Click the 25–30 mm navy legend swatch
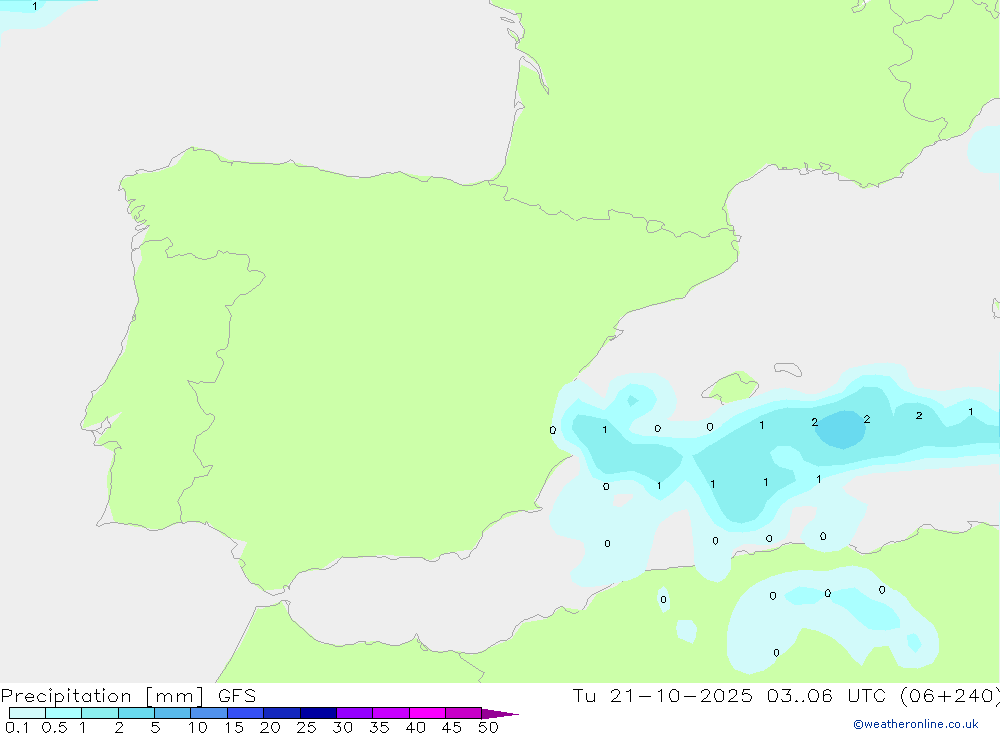Viewport: 1000px width, 733px height. [318, 713]
